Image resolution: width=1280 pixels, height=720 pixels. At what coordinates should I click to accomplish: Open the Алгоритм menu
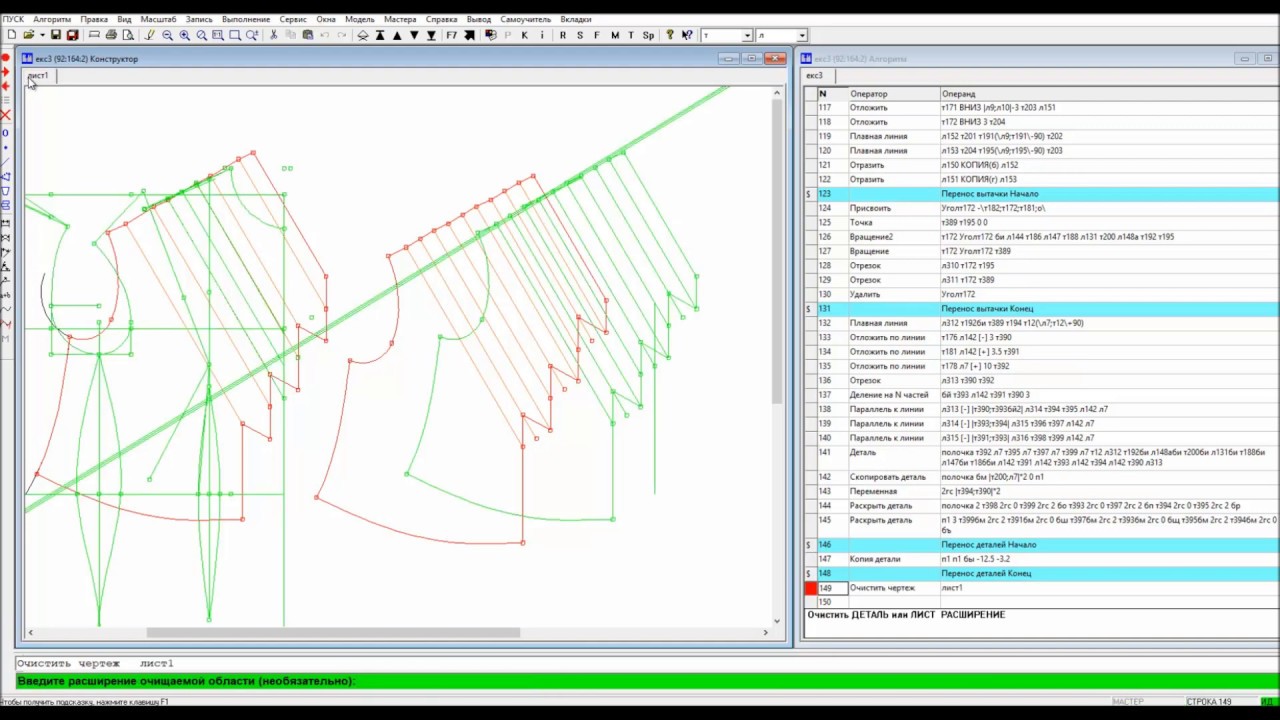52,19
